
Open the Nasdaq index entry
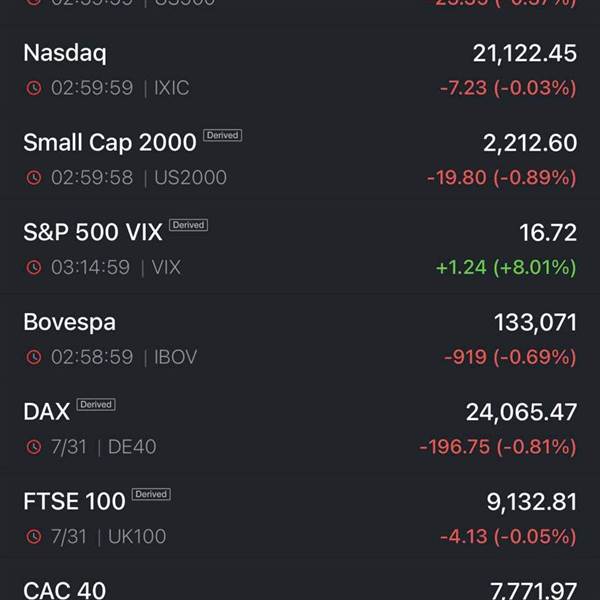[x=300, y=70]
